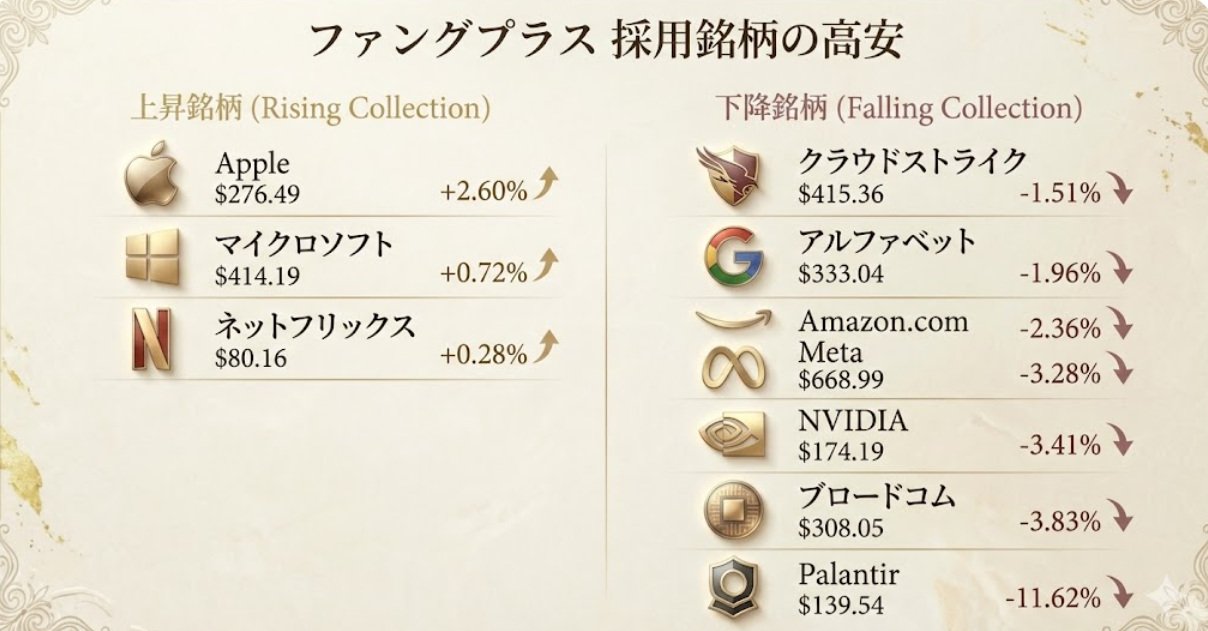
Task: Click the CrowdStrike falcon shield icon
Action: (x=728, y=174)
